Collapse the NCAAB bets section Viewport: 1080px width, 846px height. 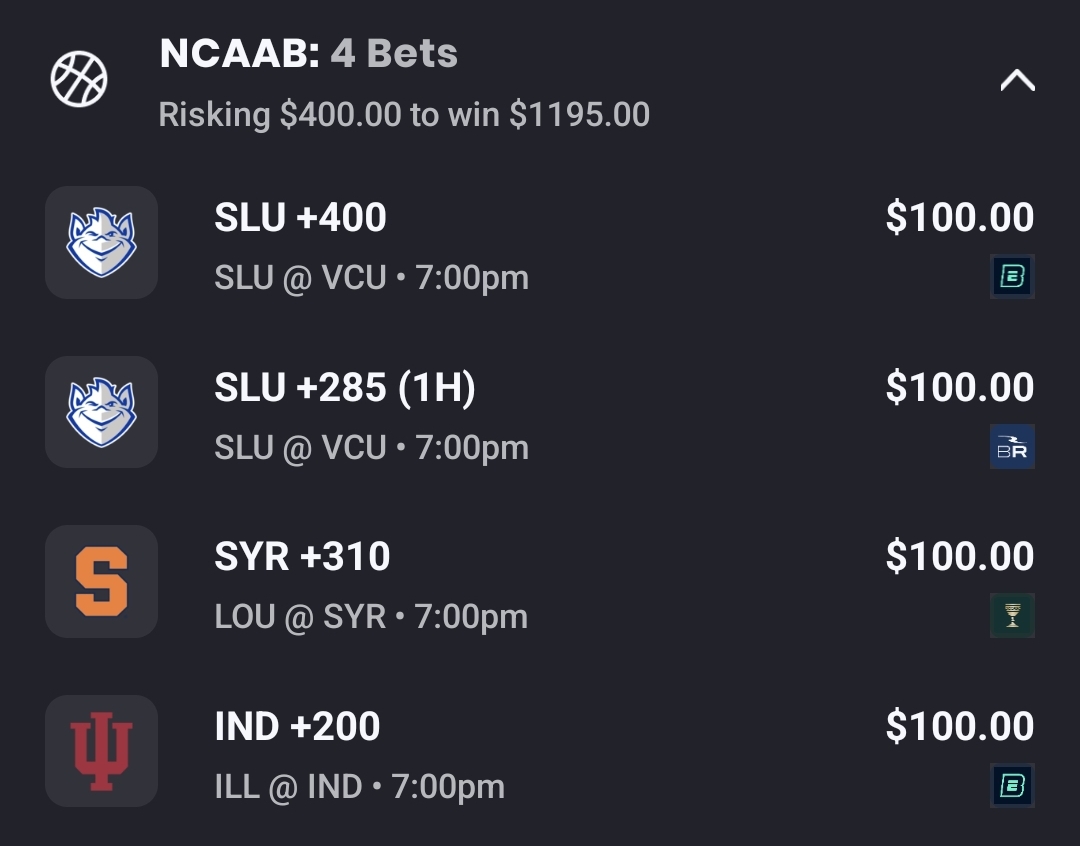pos(1017,81)
